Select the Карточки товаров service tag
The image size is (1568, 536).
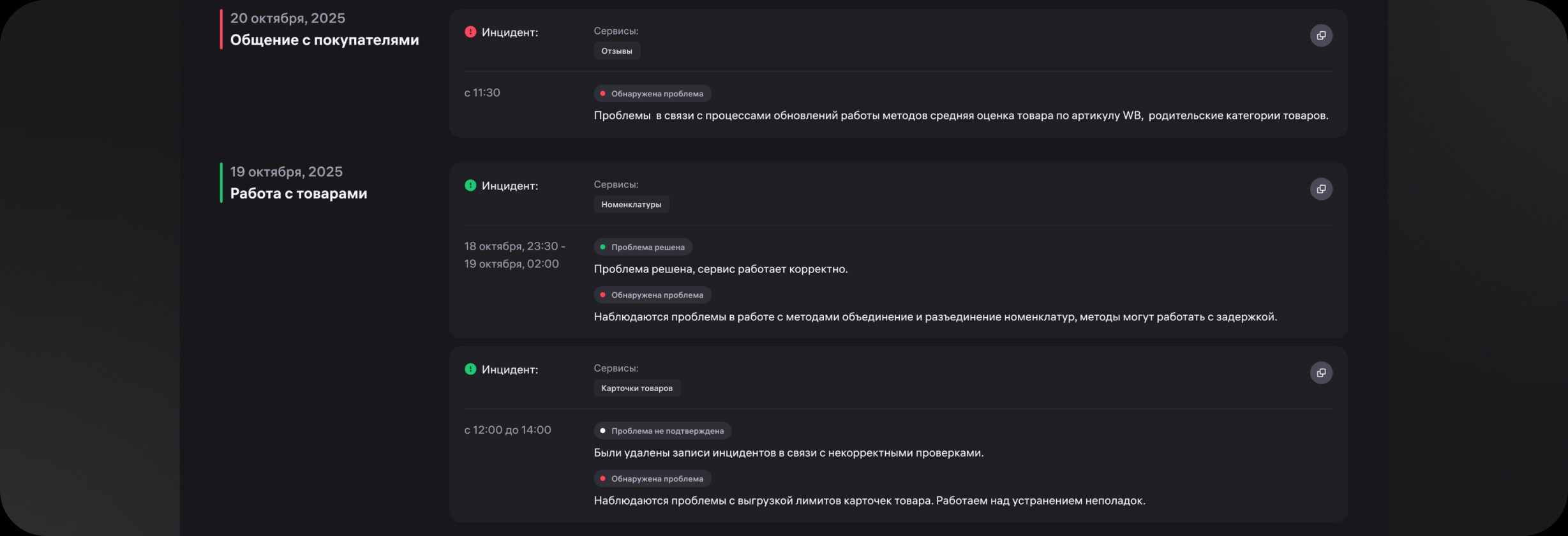tap(636, 389)
